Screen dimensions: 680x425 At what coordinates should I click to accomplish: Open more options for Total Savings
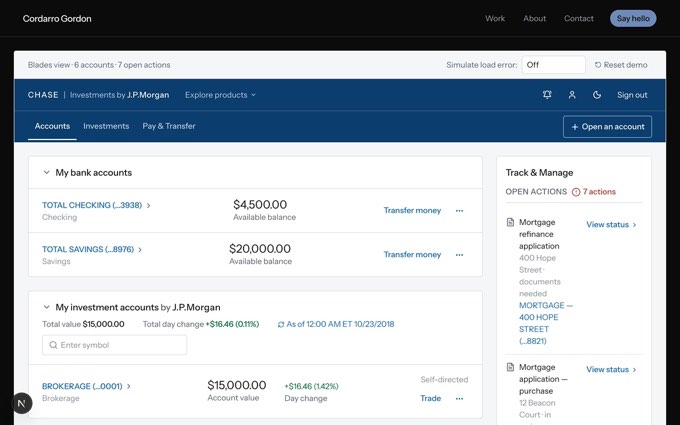tap(459, 255)
